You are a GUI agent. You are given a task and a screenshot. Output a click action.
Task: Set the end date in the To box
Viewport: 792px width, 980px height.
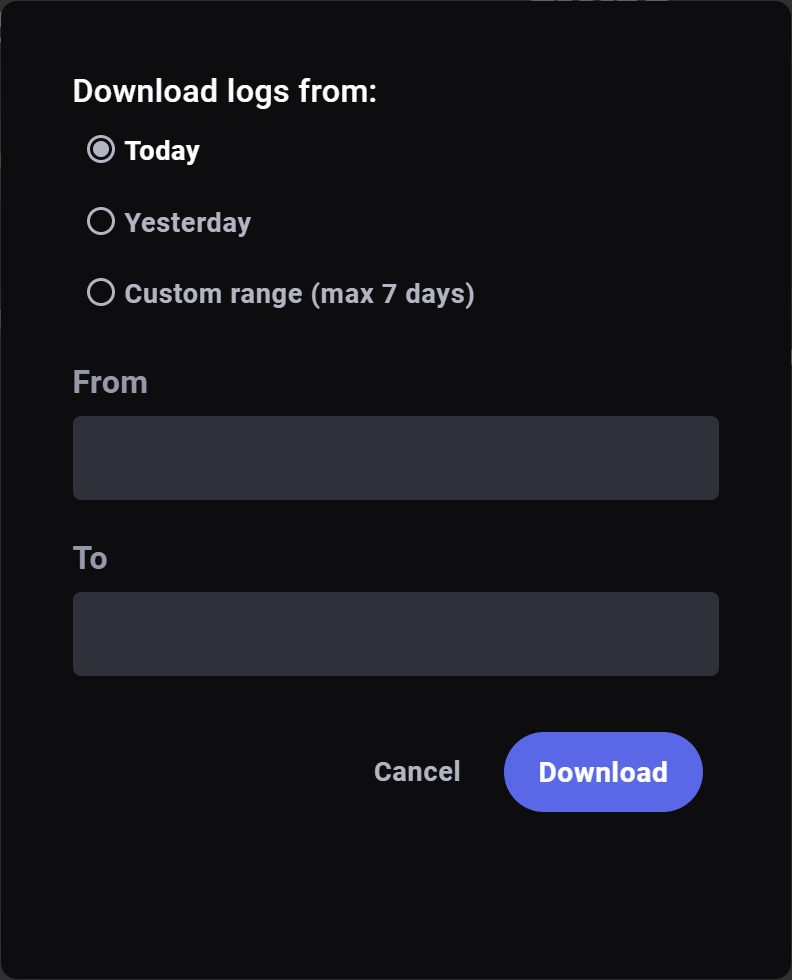(396, 634)
